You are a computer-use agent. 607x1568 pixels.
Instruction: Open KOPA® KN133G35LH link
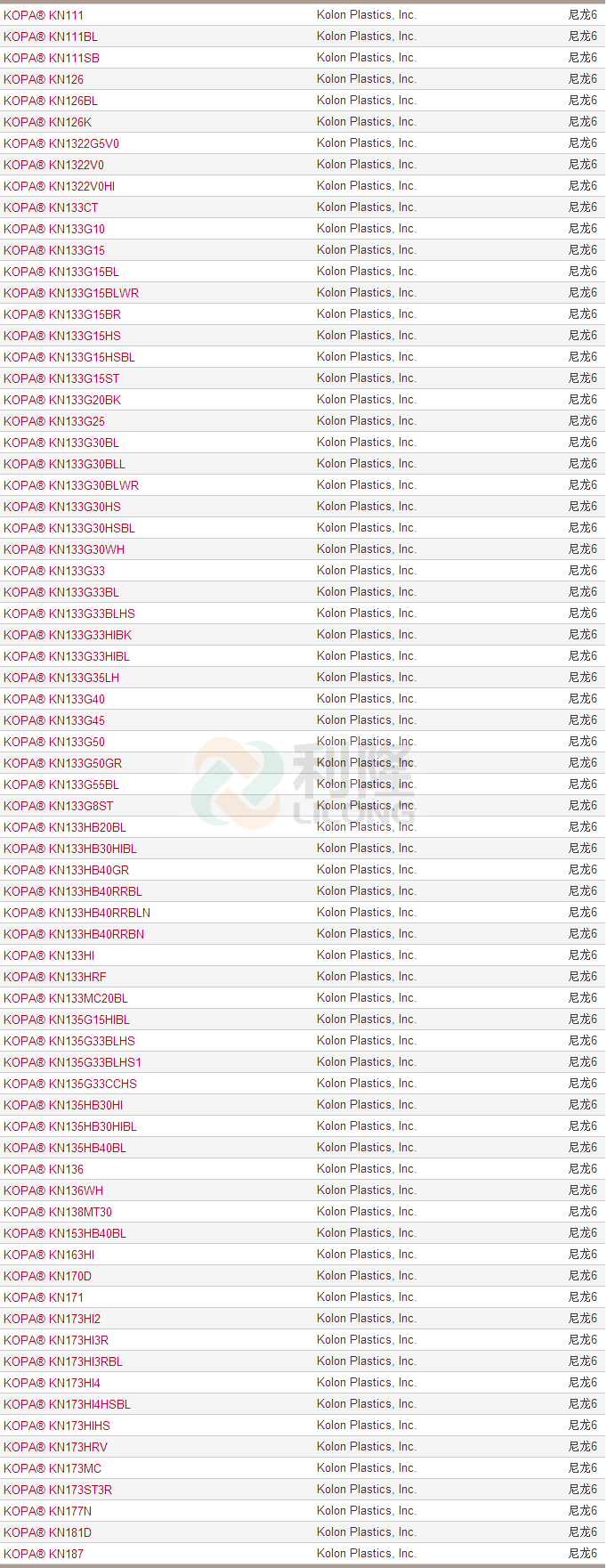[61, 678]
